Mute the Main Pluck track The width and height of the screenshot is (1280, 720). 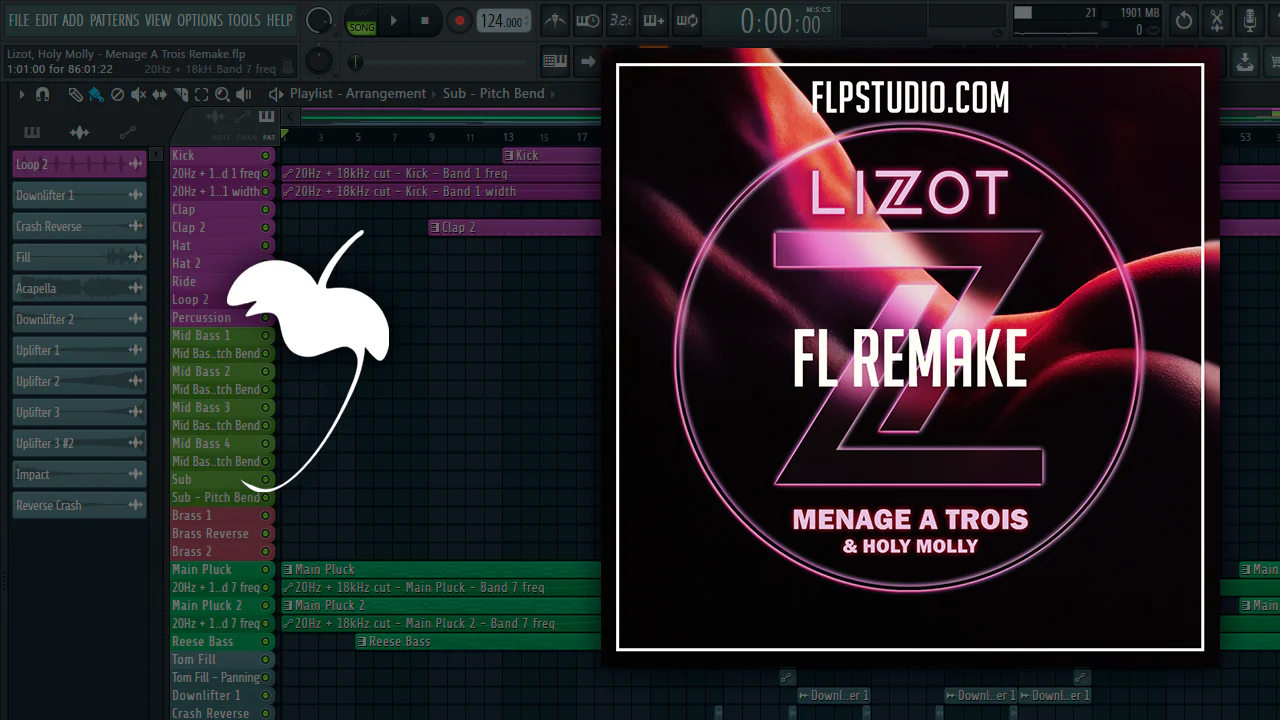pyautogui.click(x=266, y=570)
